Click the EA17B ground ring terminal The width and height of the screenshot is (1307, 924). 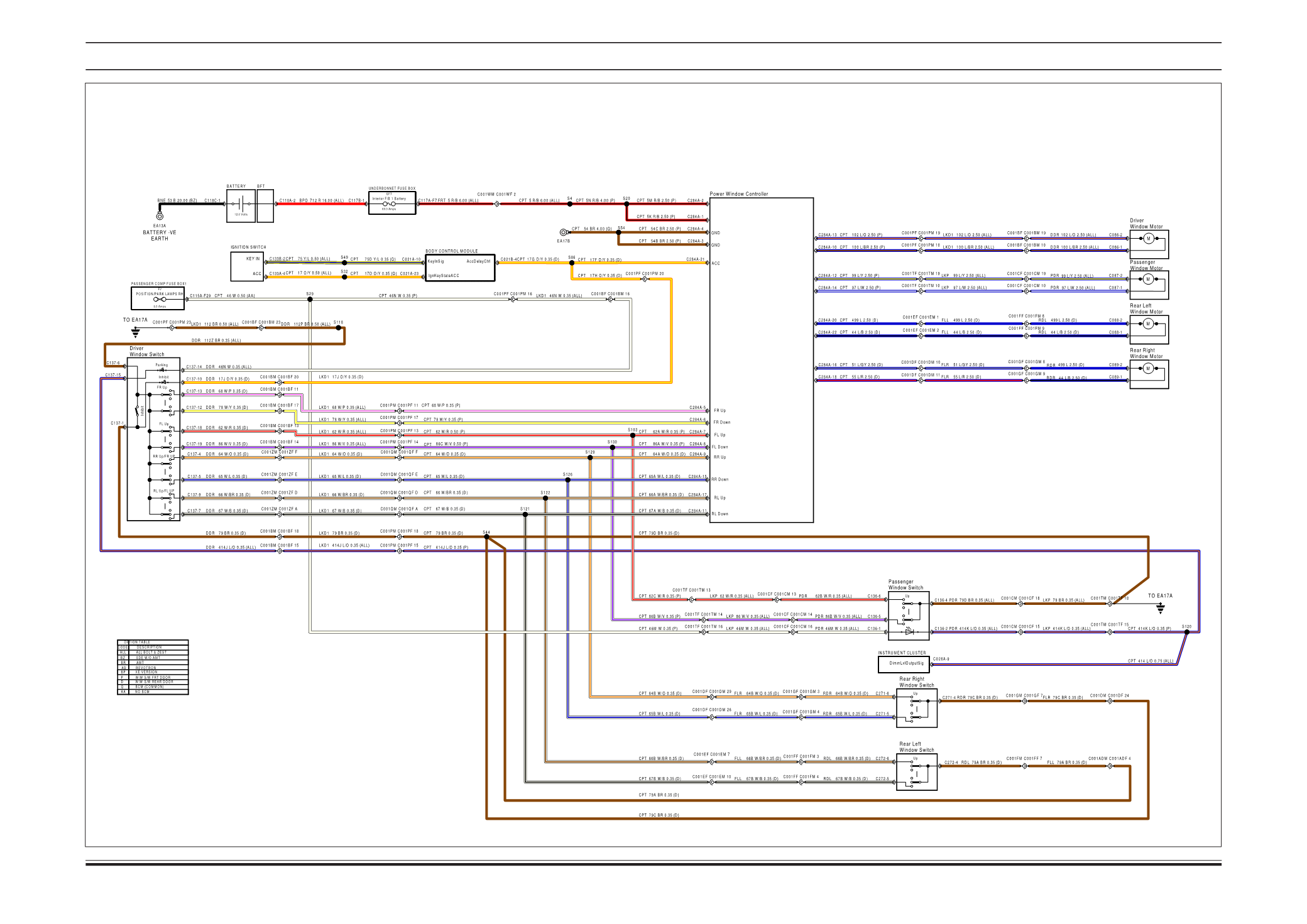[x=563, y=232]
